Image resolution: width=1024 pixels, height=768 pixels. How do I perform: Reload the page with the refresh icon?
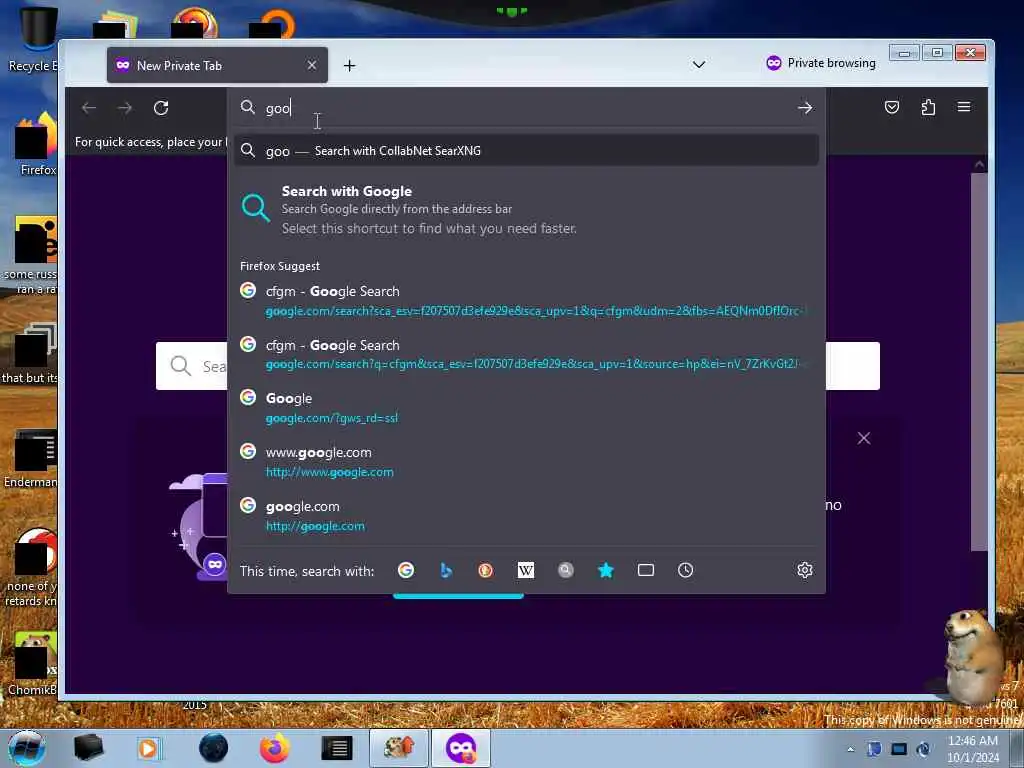[161, 108]
